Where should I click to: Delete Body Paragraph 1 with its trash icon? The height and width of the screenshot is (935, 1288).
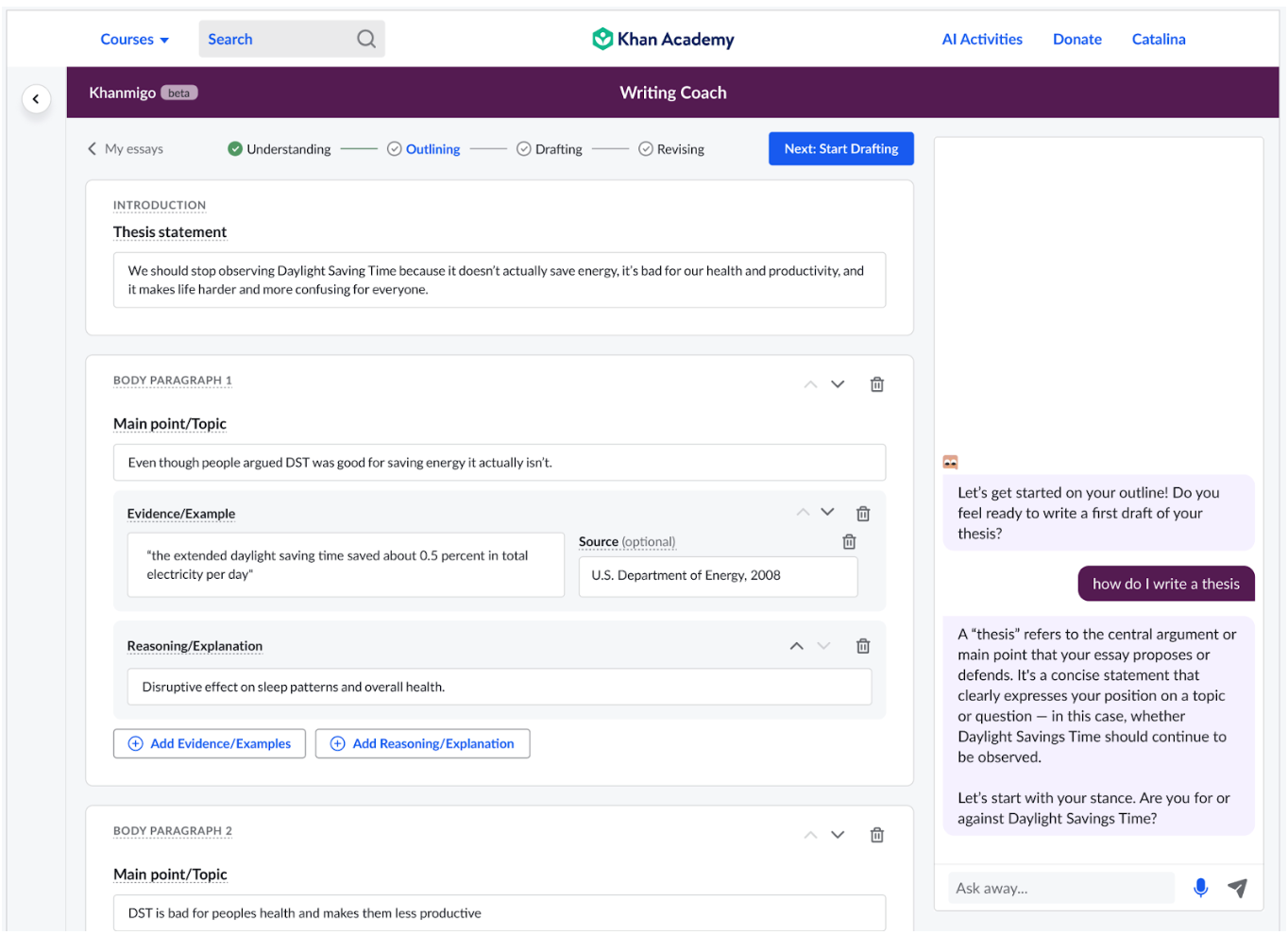[x=877, y=384]
